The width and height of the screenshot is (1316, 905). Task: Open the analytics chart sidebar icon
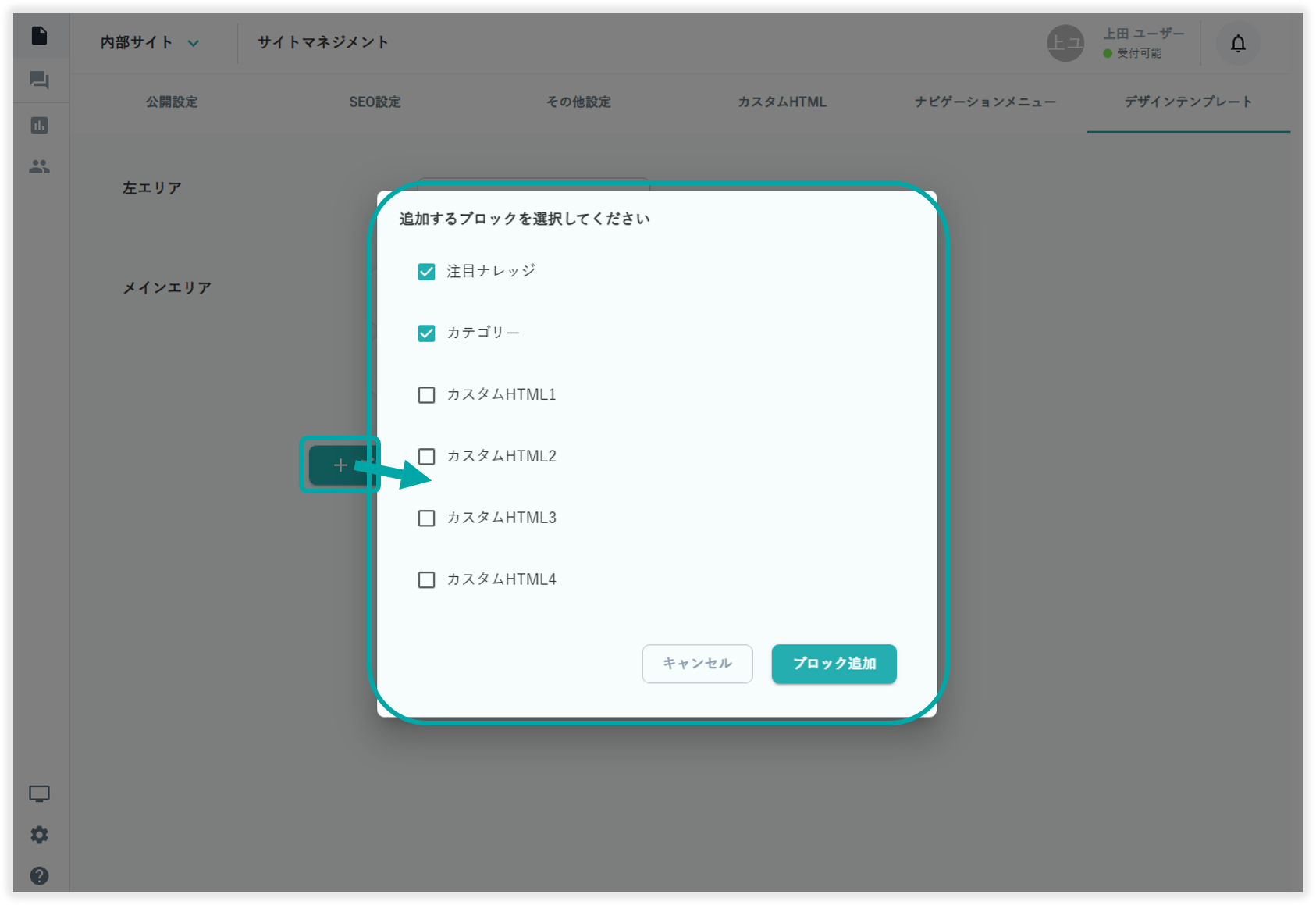coord(39,125)
